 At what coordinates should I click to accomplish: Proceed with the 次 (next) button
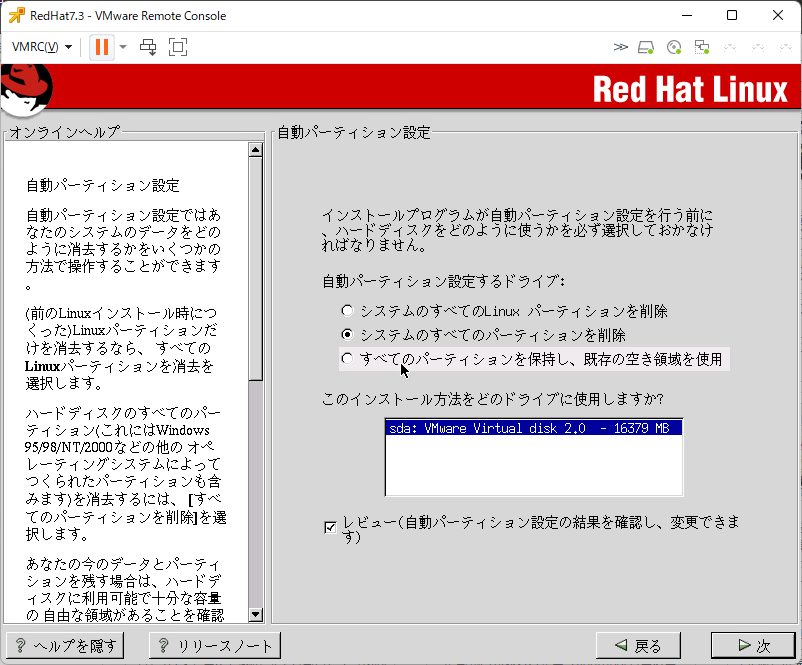[x=753, y=646]
